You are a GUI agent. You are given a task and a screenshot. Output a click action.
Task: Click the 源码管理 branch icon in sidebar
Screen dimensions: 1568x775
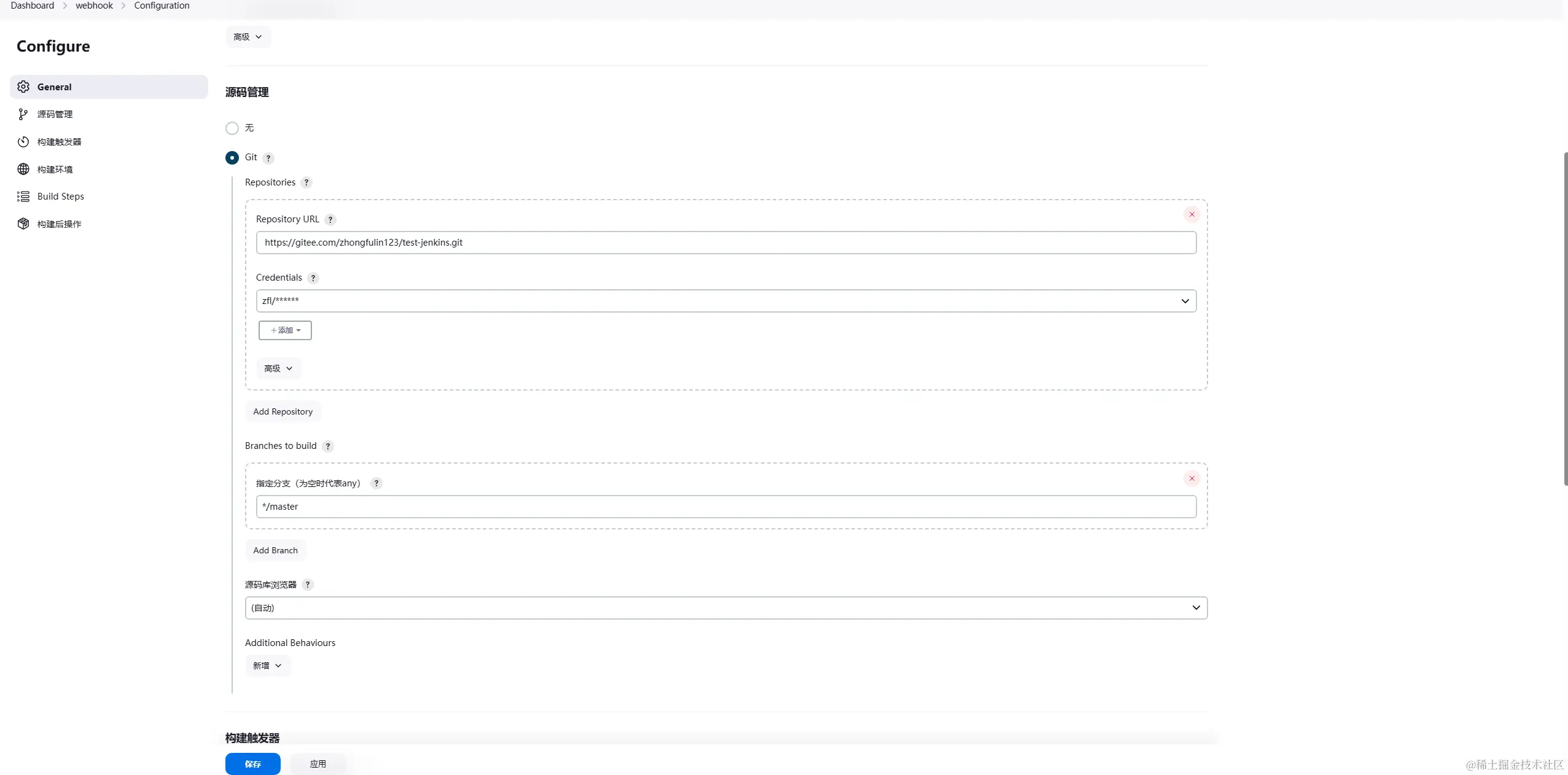coord(23,114)
